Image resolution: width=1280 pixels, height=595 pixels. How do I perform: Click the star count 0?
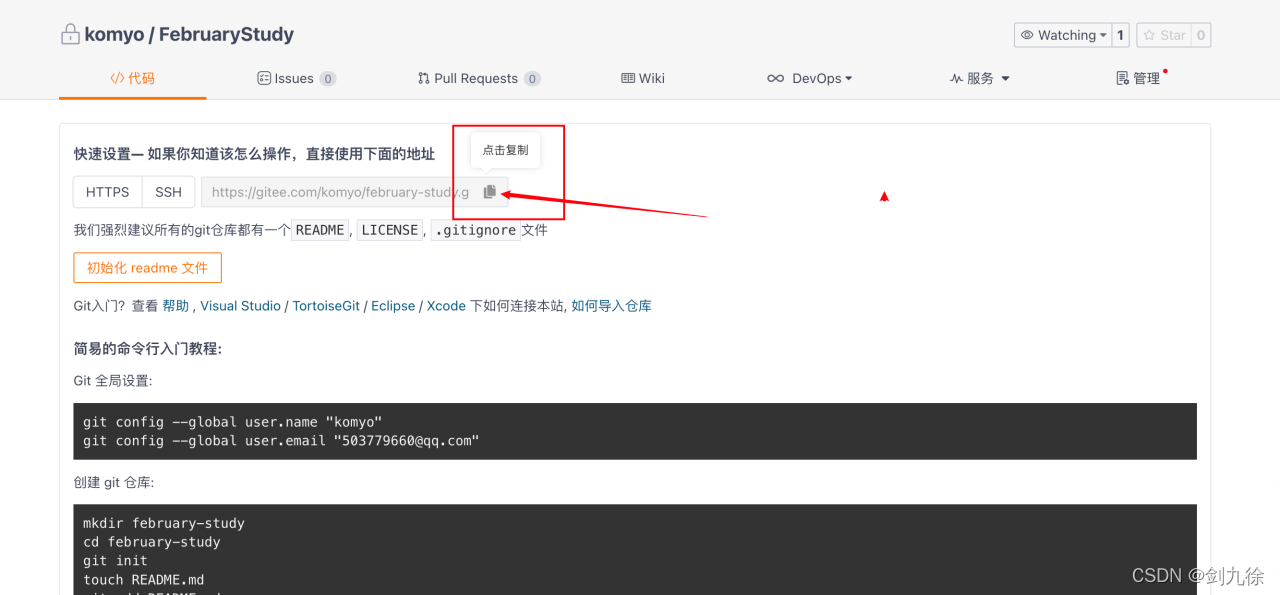coord(1201,35)
